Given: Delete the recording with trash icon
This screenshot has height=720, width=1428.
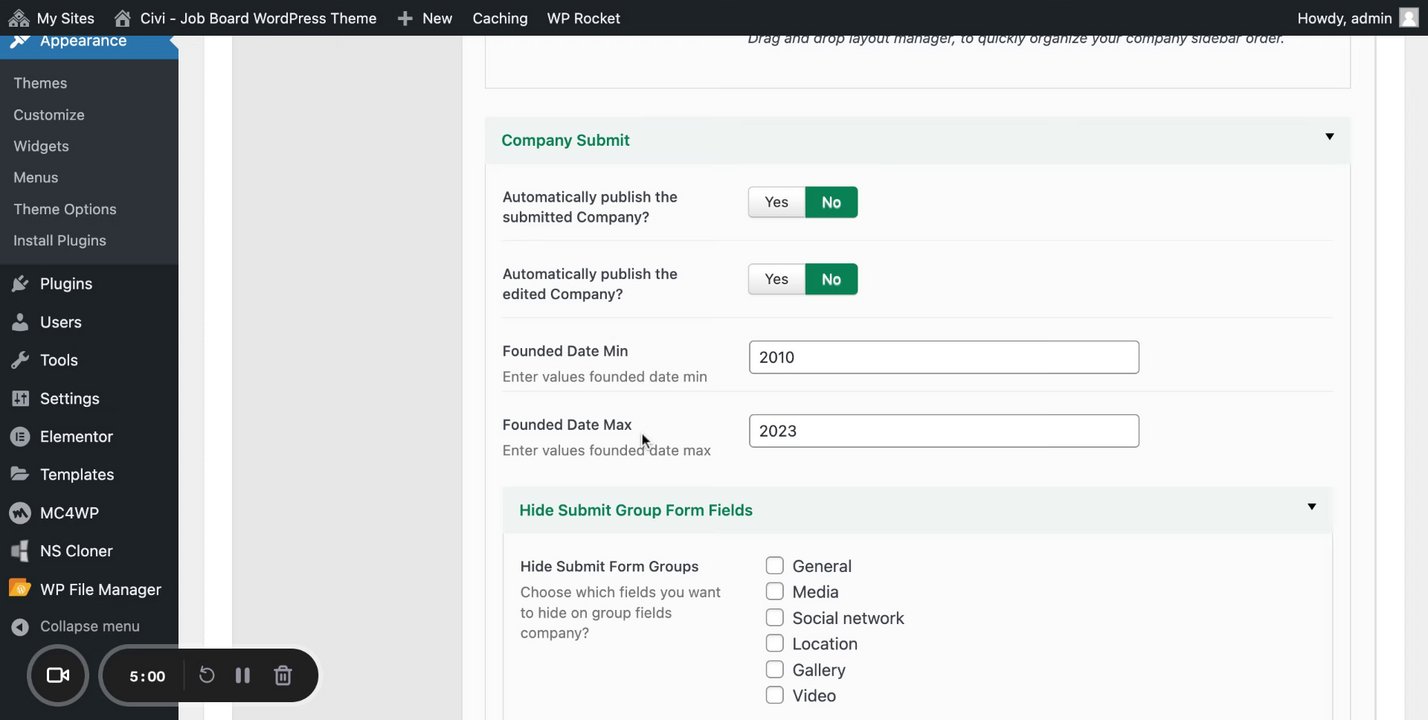Looking at the screenshot, I should [283, 676].
